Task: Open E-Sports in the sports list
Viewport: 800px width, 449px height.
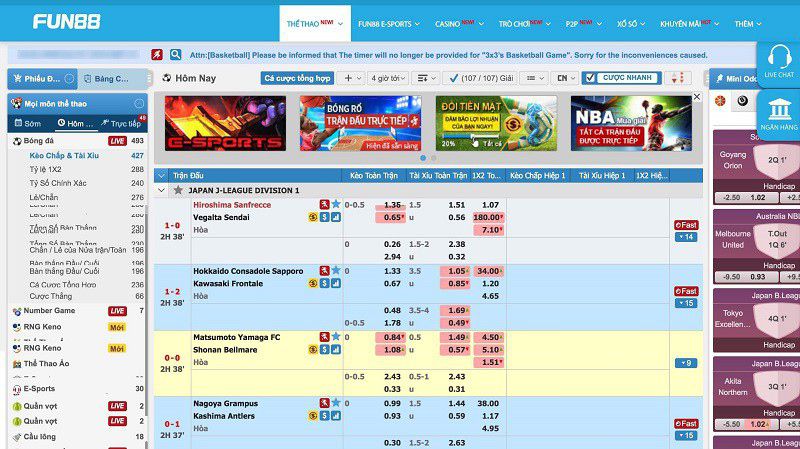Action: (x=39, y=388)
